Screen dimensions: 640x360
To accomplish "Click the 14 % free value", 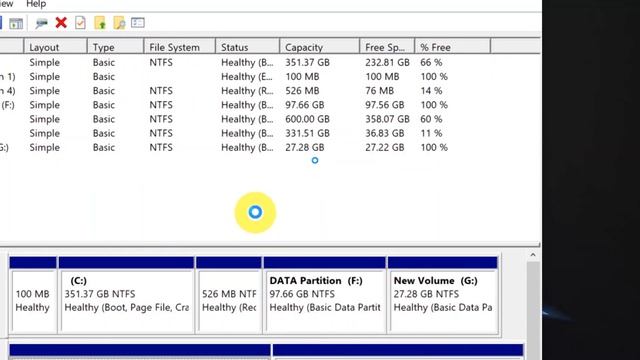I will click(431, 91).
